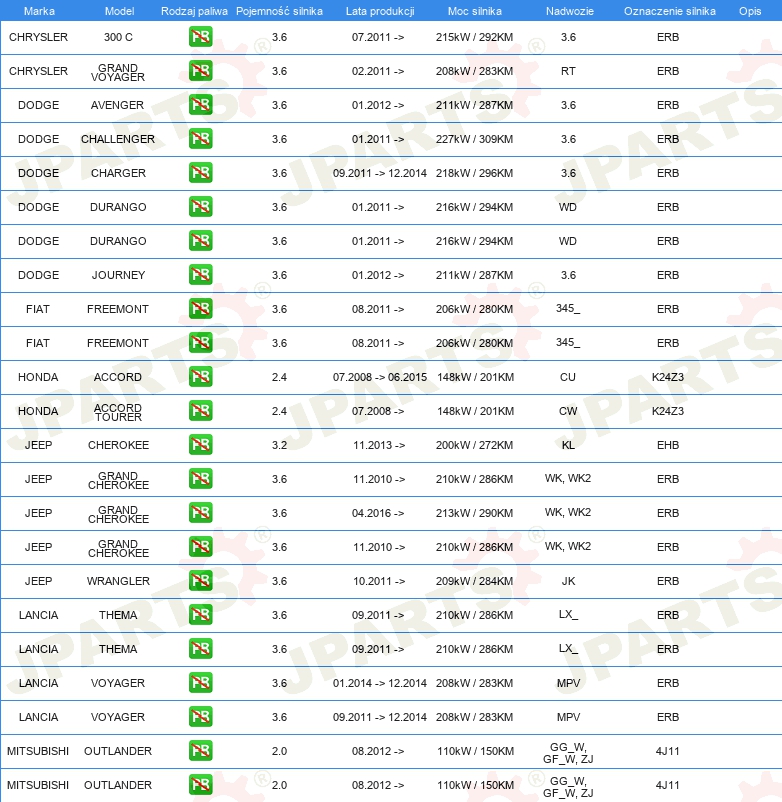Click the fuel icon in the Chrysler 300 C row
Viewport: 782px width, 802px height.
(200, 37)
